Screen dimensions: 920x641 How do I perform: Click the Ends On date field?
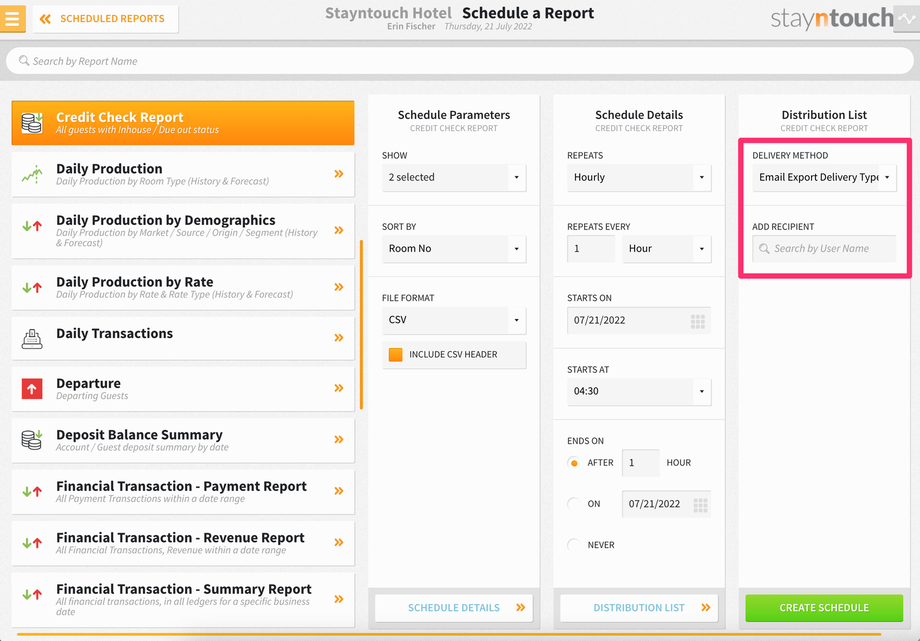667,504
